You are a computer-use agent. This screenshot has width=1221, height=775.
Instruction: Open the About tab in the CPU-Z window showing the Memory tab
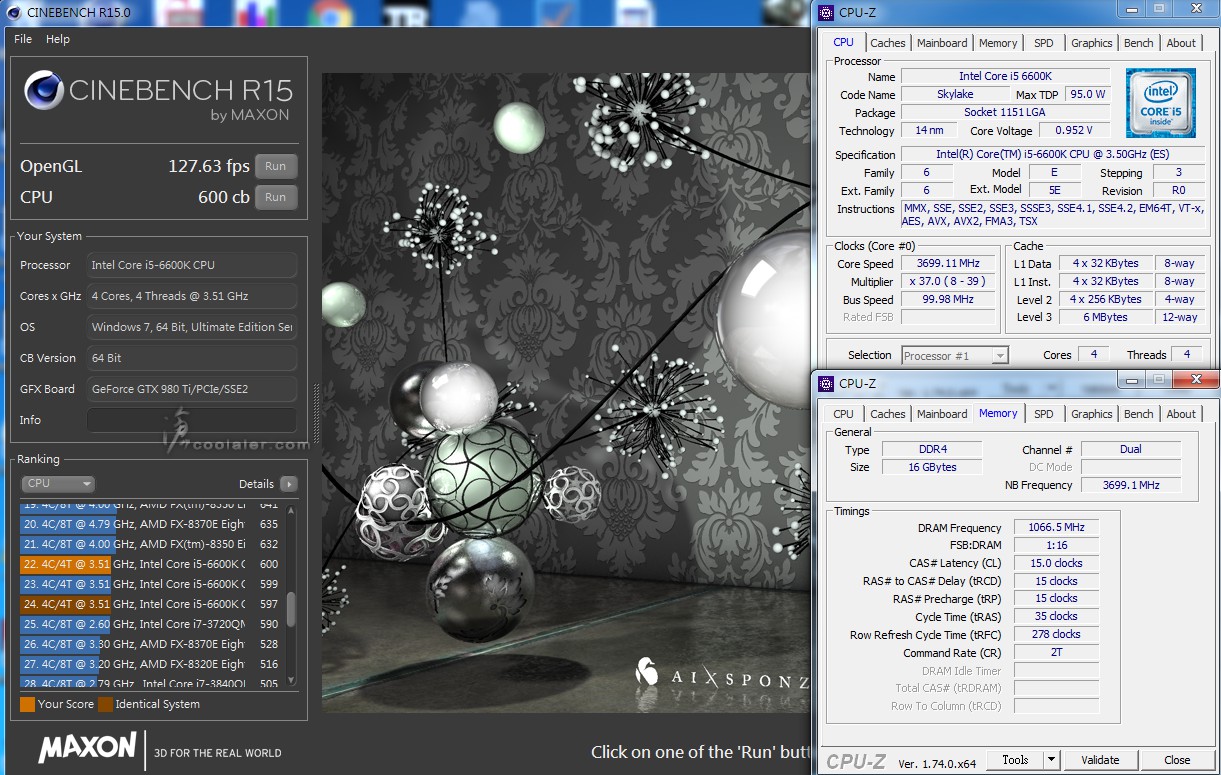click(x=1181, y=414)
